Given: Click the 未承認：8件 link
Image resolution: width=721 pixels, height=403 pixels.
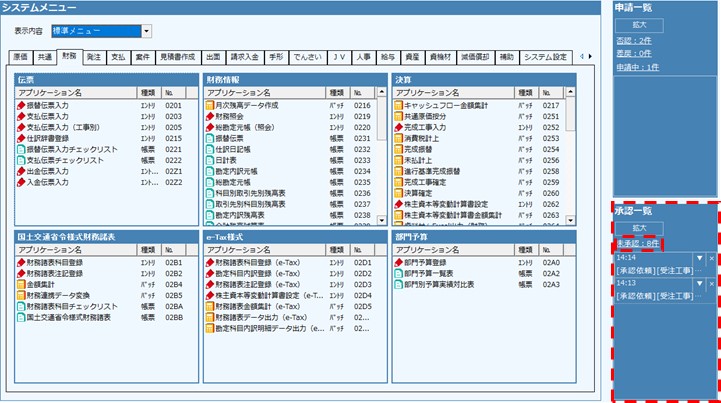Looking at the screenshot, I should [638, 243].
